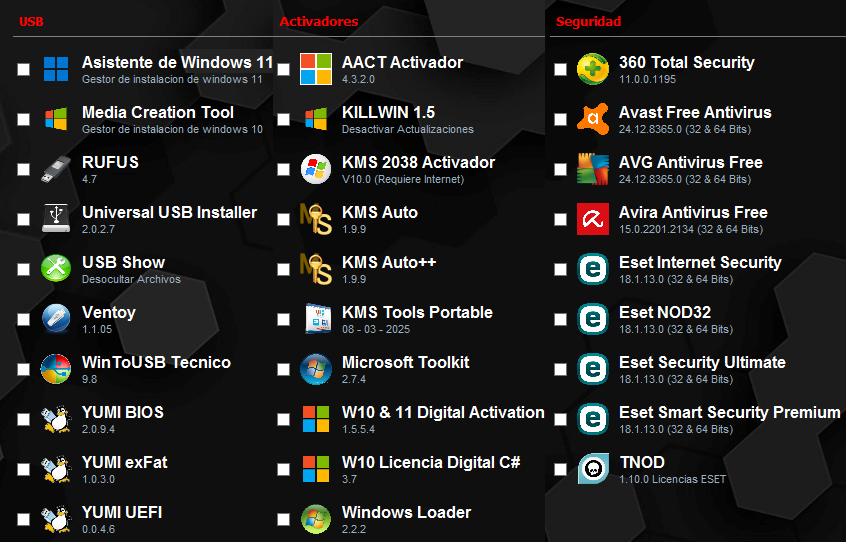Click the 'Desactivar Actualizaciones' subtitle text
846x542 pixels.
[408, 129]
